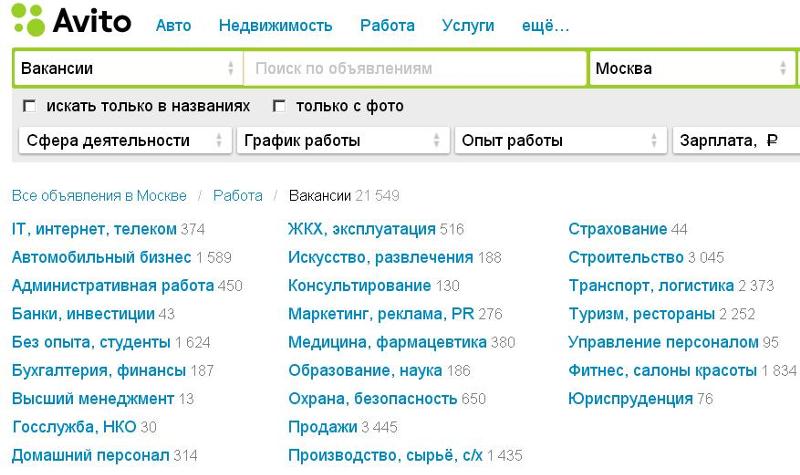Open Без опыта, студенты category

[x=91, y=342]
